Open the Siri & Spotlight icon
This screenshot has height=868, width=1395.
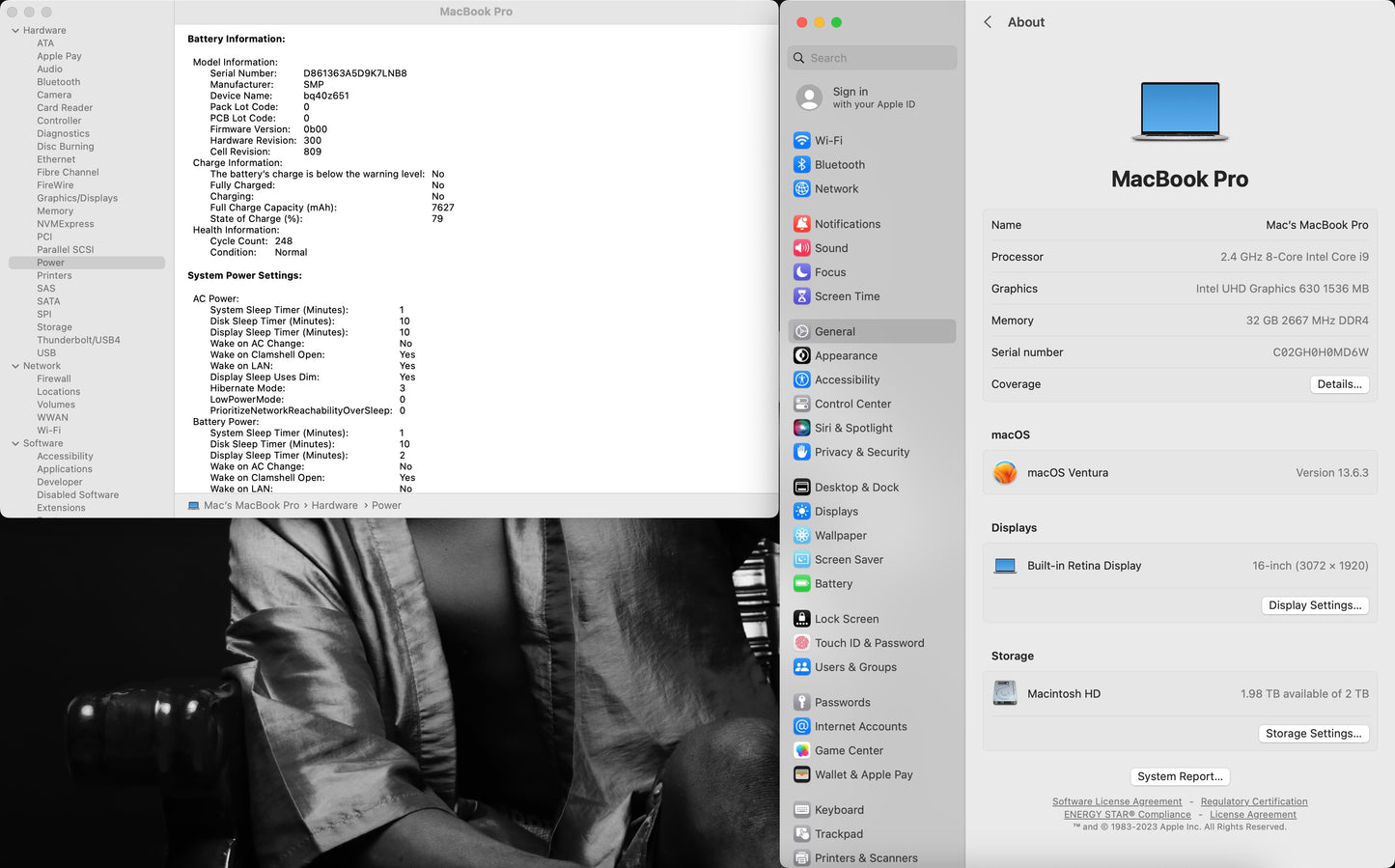pos(801,428)
